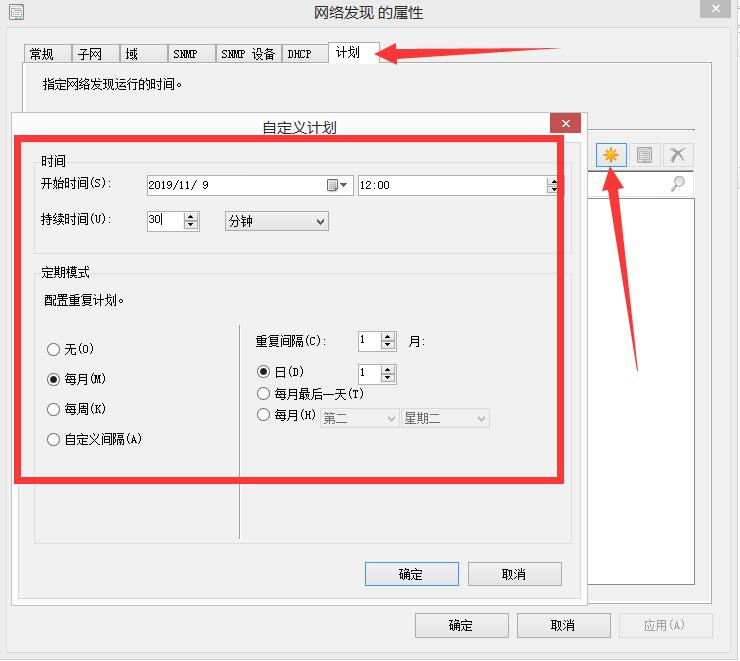Increase the 持续时间 value with up arrow
Screen dimensions: 740x661
pos(191,217)
